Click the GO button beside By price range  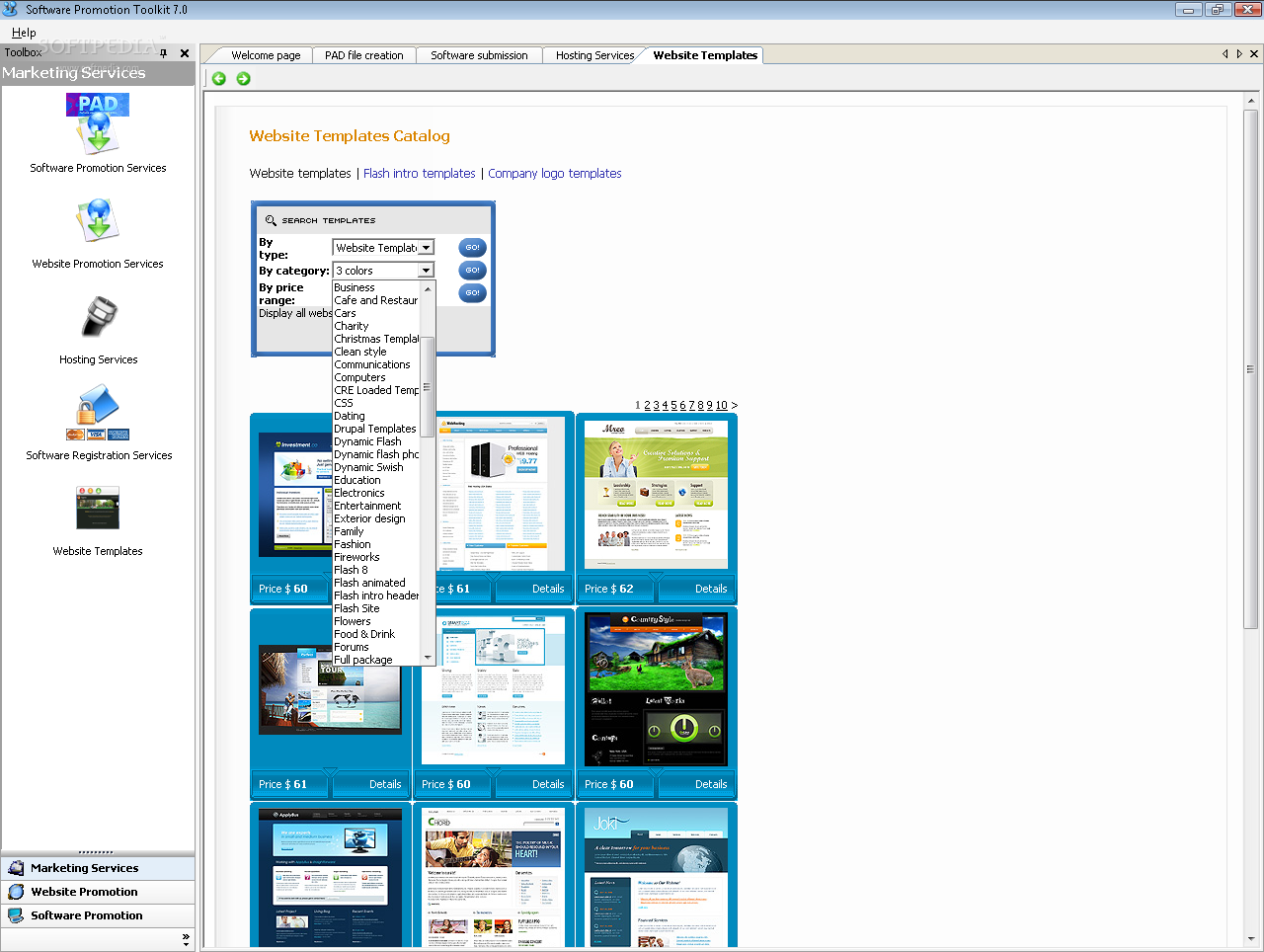(x=473, y=292)
